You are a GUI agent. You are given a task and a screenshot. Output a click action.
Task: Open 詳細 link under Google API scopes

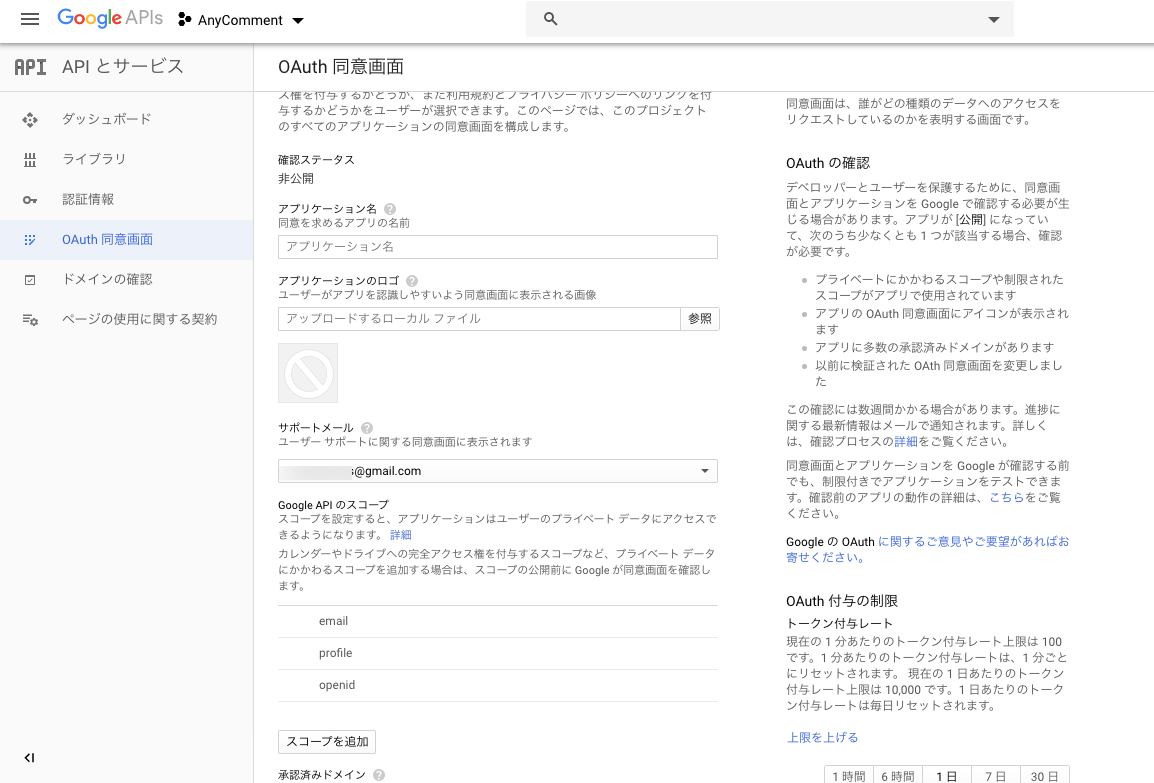tap(401, 535)
